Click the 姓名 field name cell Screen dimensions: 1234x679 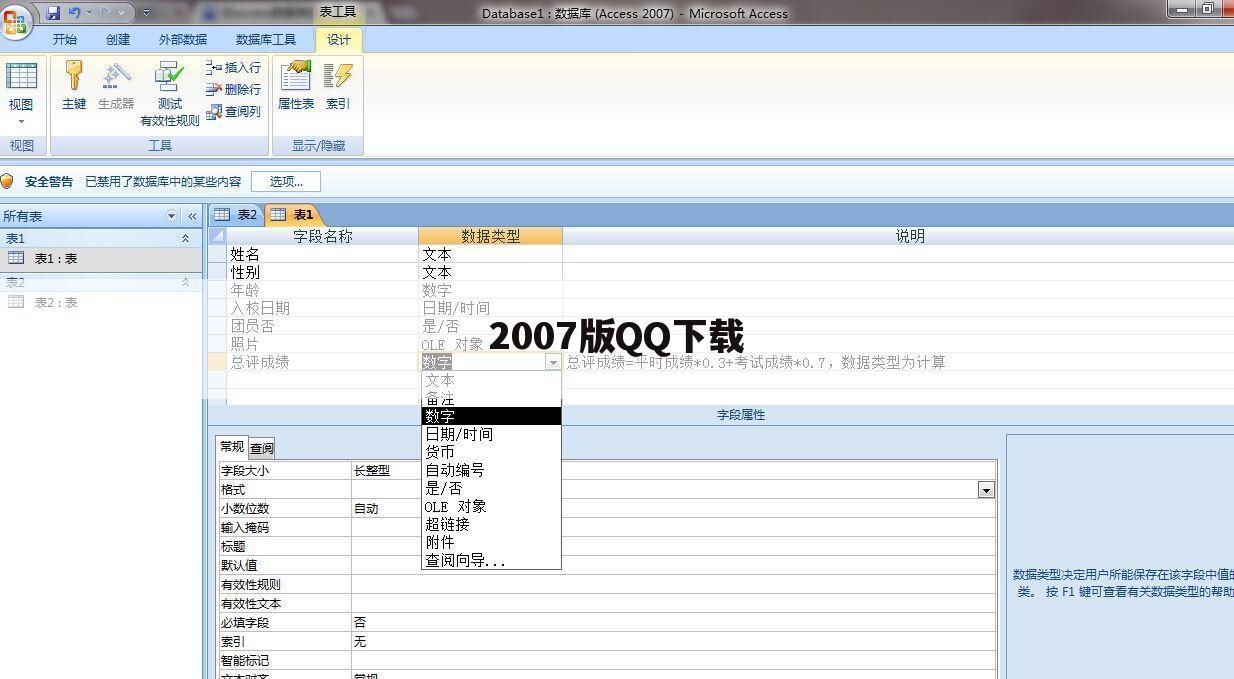click(x=323, y=254)
